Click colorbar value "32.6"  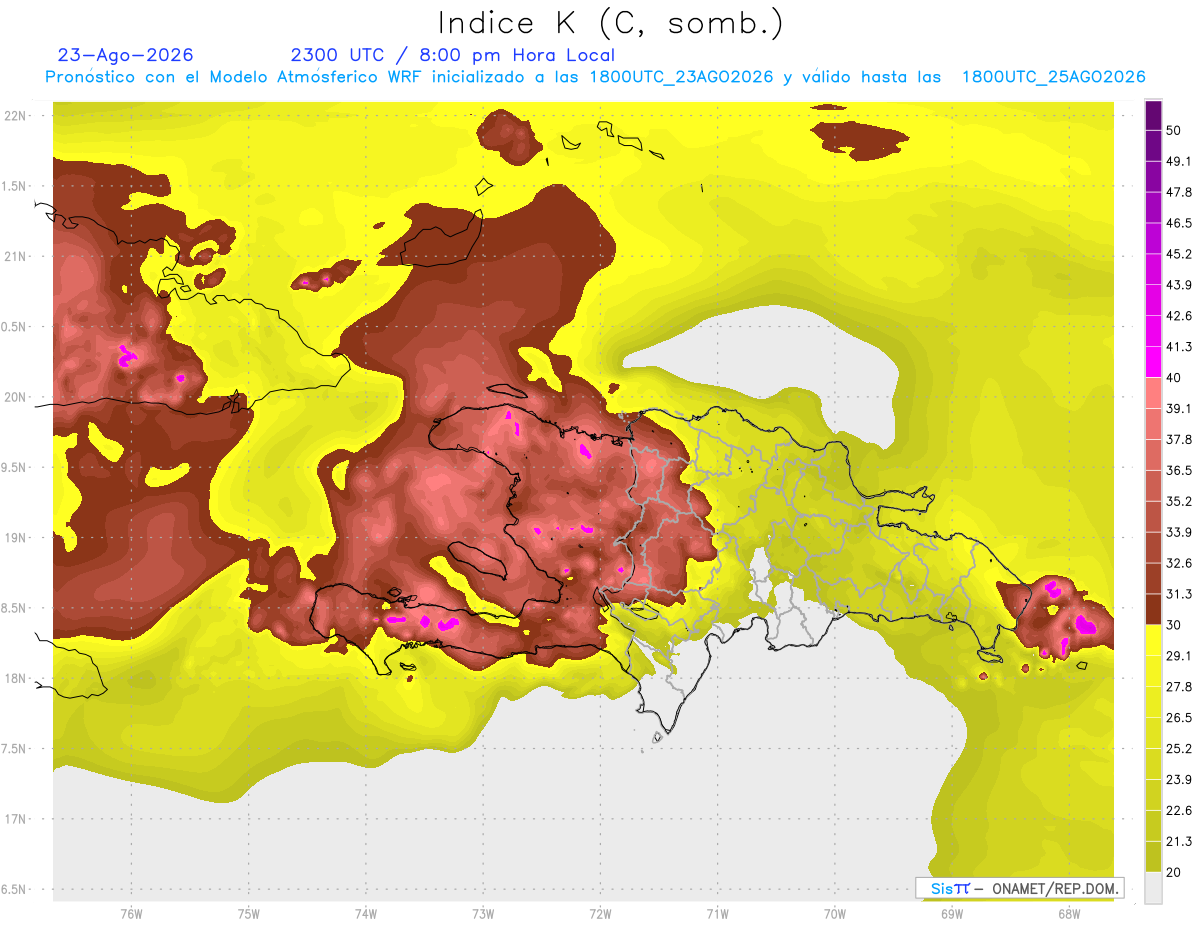tap(1179, 563)
